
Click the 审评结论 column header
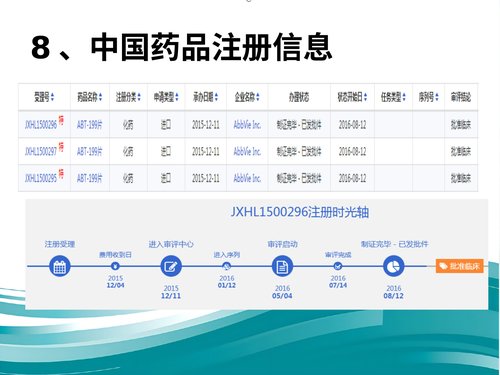(x=461, y=97)
